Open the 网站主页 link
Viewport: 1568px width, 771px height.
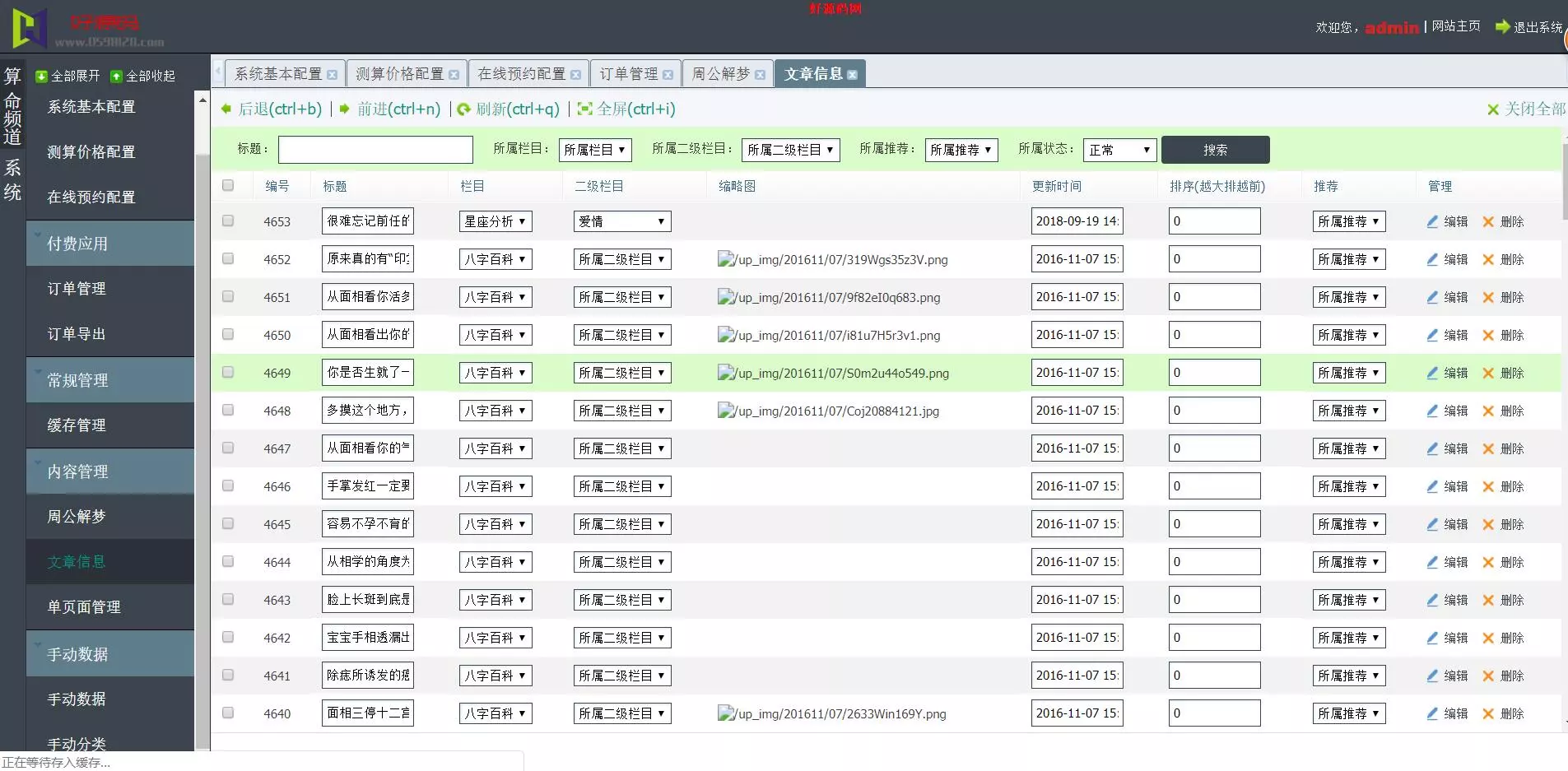(x=1456, y=26)
